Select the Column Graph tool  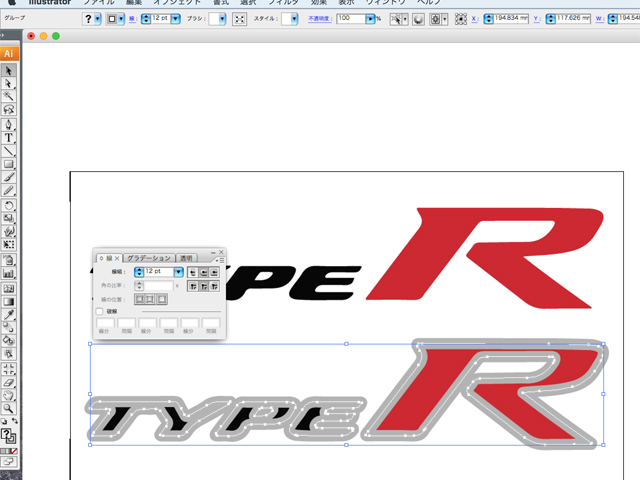pyautogui.click(x=9, y=273)
